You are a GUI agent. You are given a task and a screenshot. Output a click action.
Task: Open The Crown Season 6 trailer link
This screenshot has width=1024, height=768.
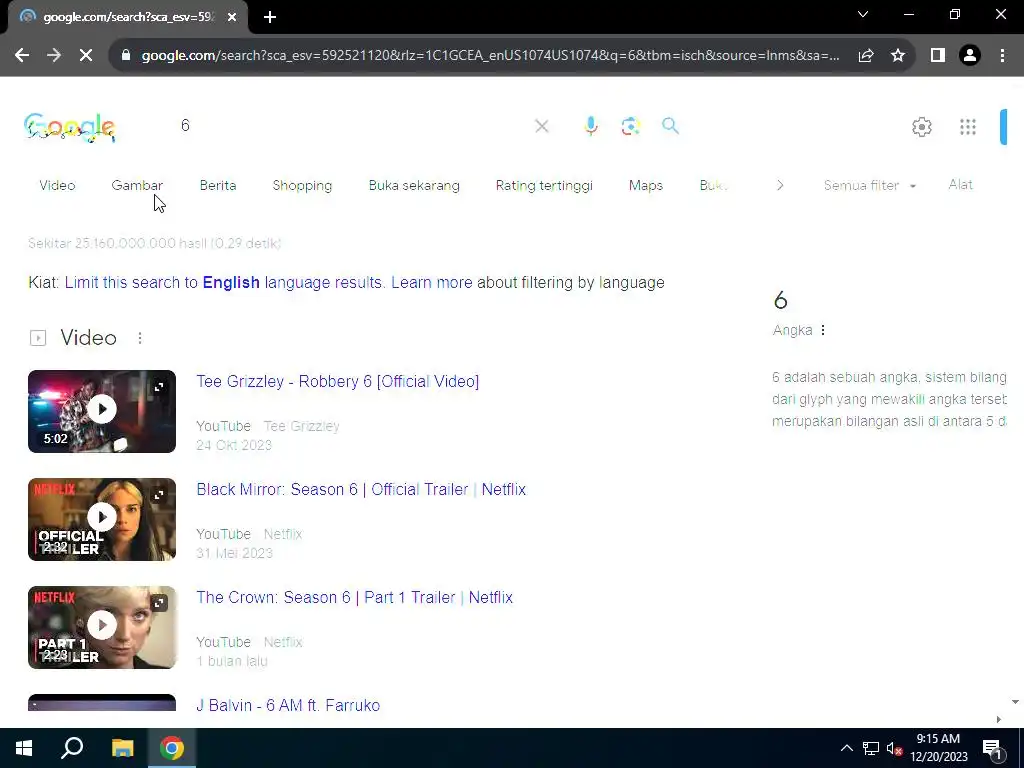click(x=355, y=598)
